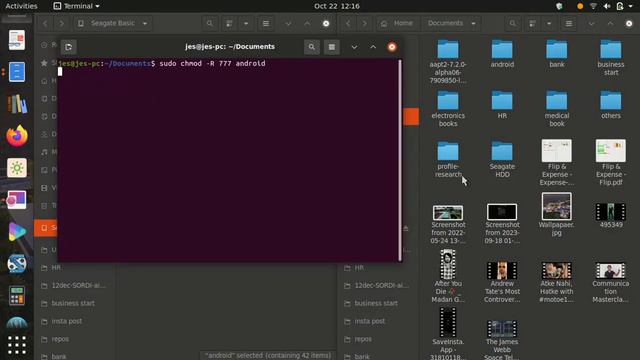Search files in right file manager window
Screen dimensions: 640x360
coord(513,23)
